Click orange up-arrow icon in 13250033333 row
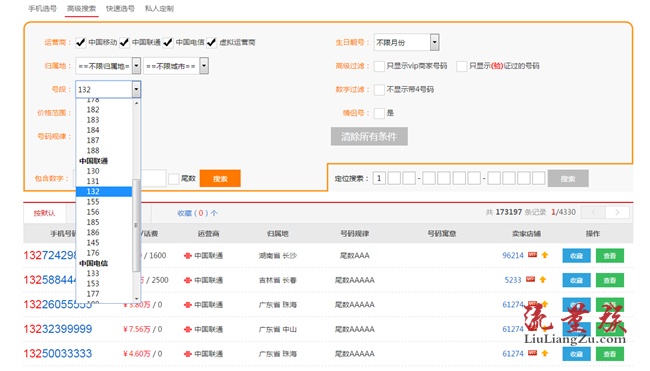Screen dimensions: 650x371 pos(545,354)
